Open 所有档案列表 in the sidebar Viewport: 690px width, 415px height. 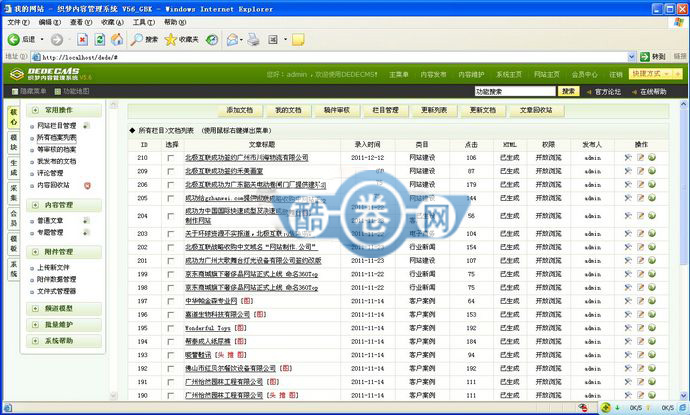pyautogui.click(x=56, y=138)
